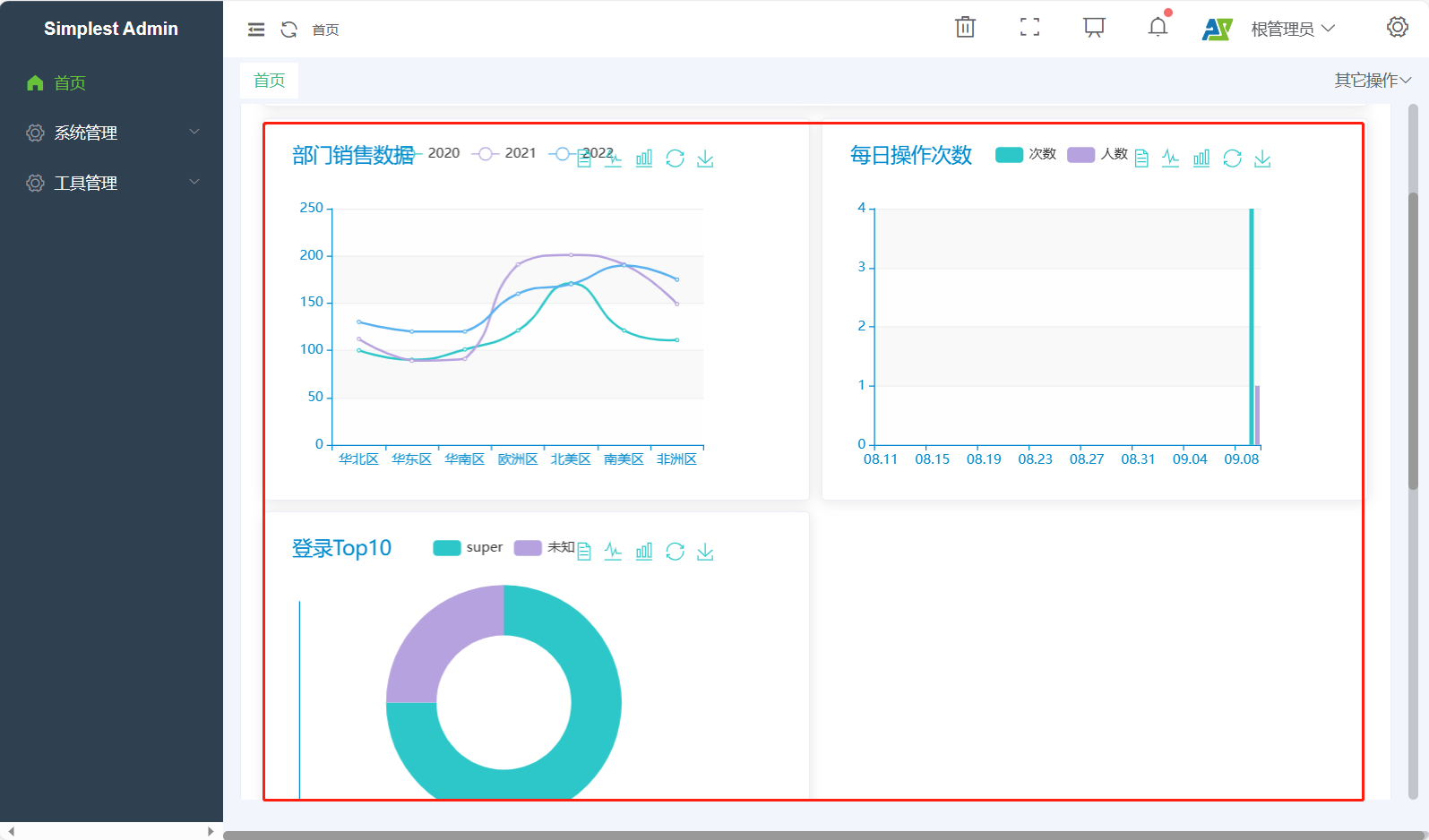Collapse the sidebar using the menu fold icon
1429x840 pixels.
click(256, 30)
